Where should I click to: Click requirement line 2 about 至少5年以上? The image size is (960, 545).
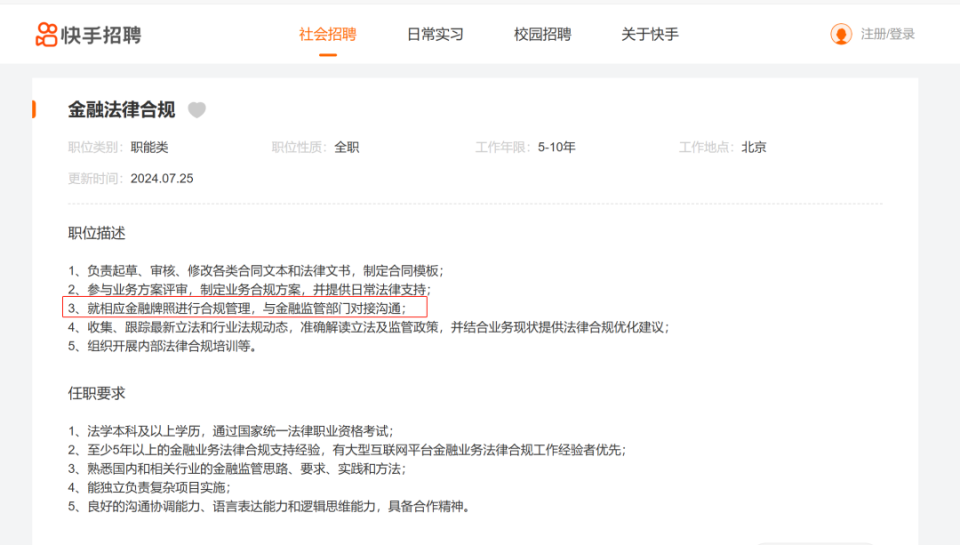347,450
